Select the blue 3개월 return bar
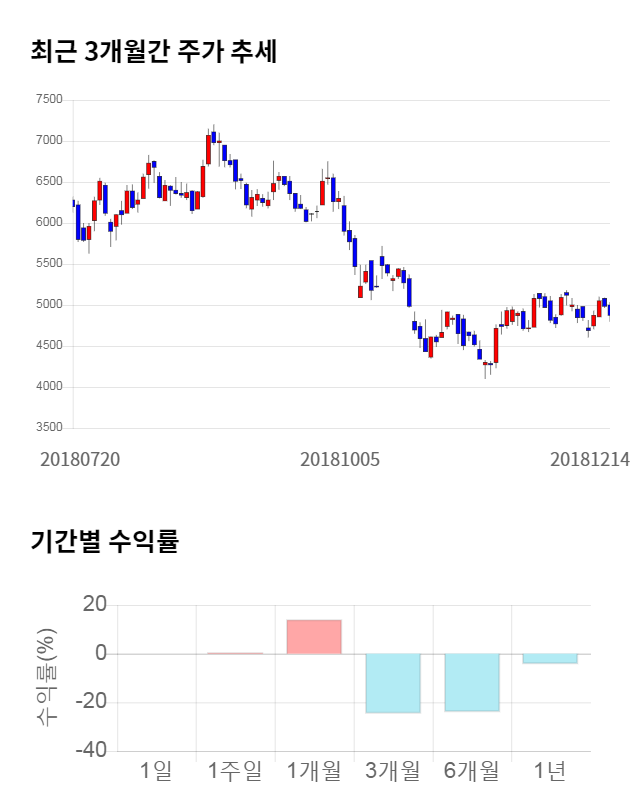The width and height of the screenshot is (640, 810). 393,683
